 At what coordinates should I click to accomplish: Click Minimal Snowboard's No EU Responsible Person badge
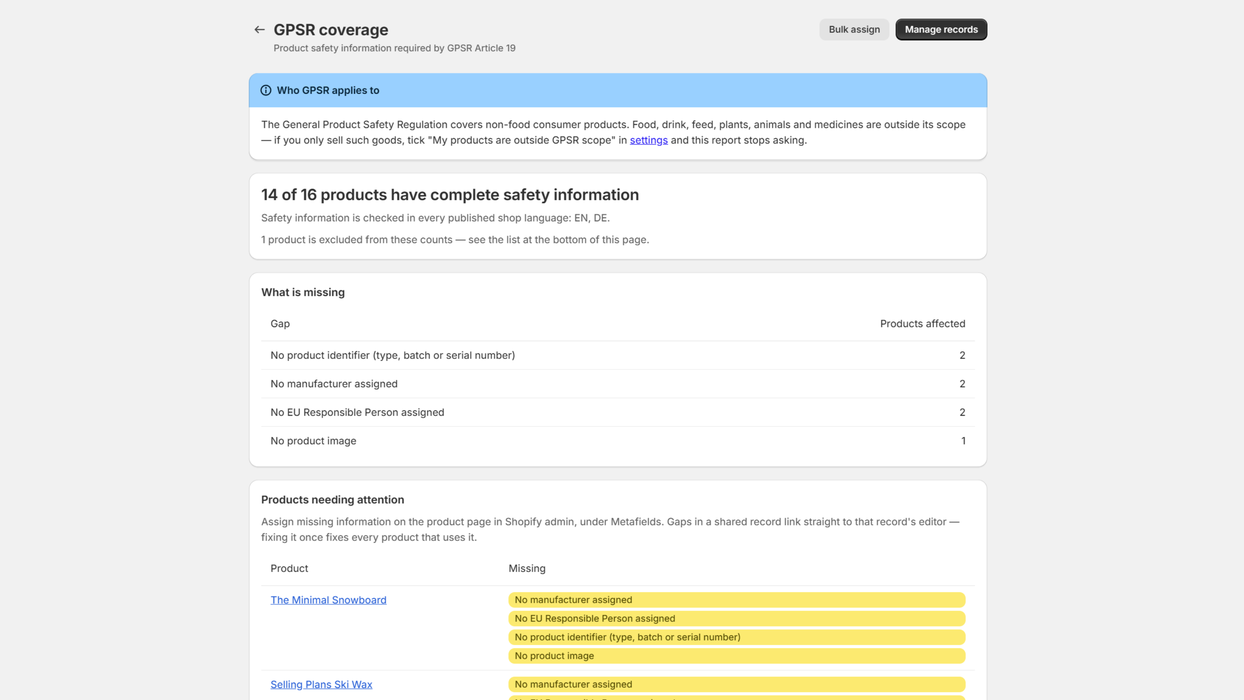click(x=737, y=619)
